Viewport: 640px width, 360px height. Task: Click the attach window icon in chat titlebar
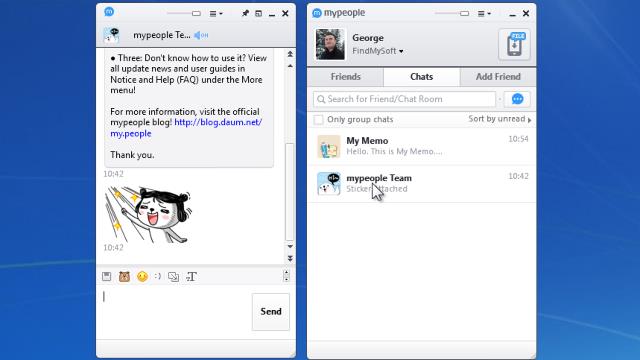pyautogui.click(x=258, y=13)
